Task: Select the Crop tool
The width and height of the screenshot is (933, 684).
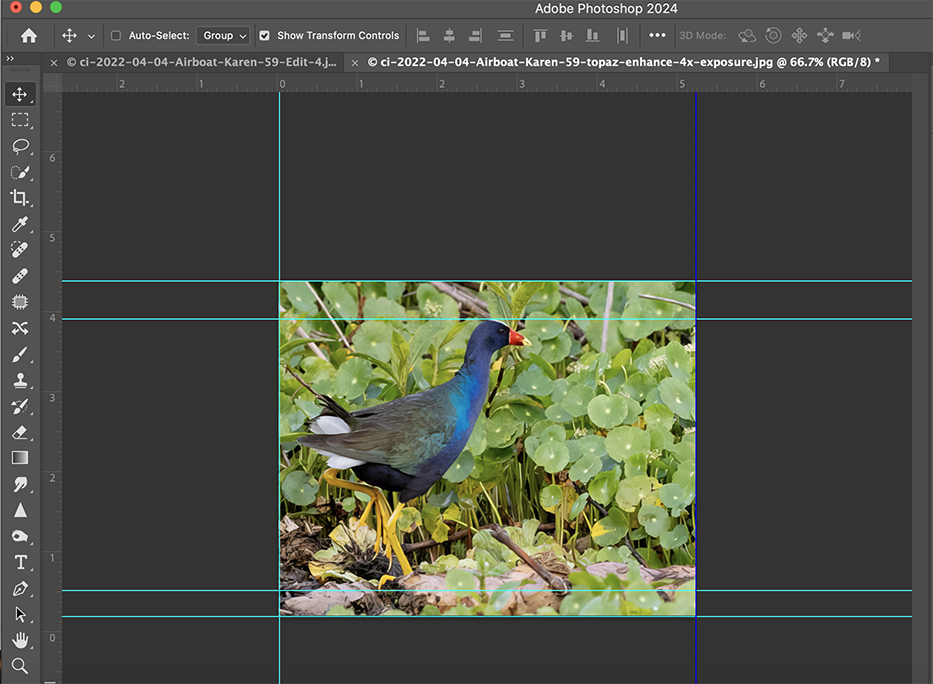Action: coord(20,198)
